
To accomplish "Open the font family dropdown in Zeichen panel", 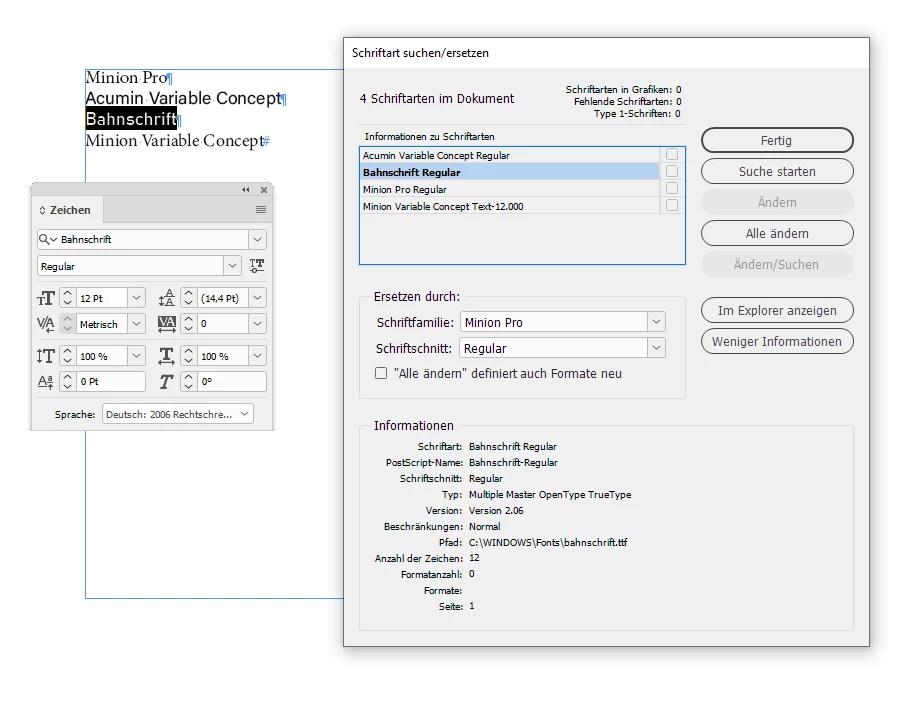I will tap(257, 239).
